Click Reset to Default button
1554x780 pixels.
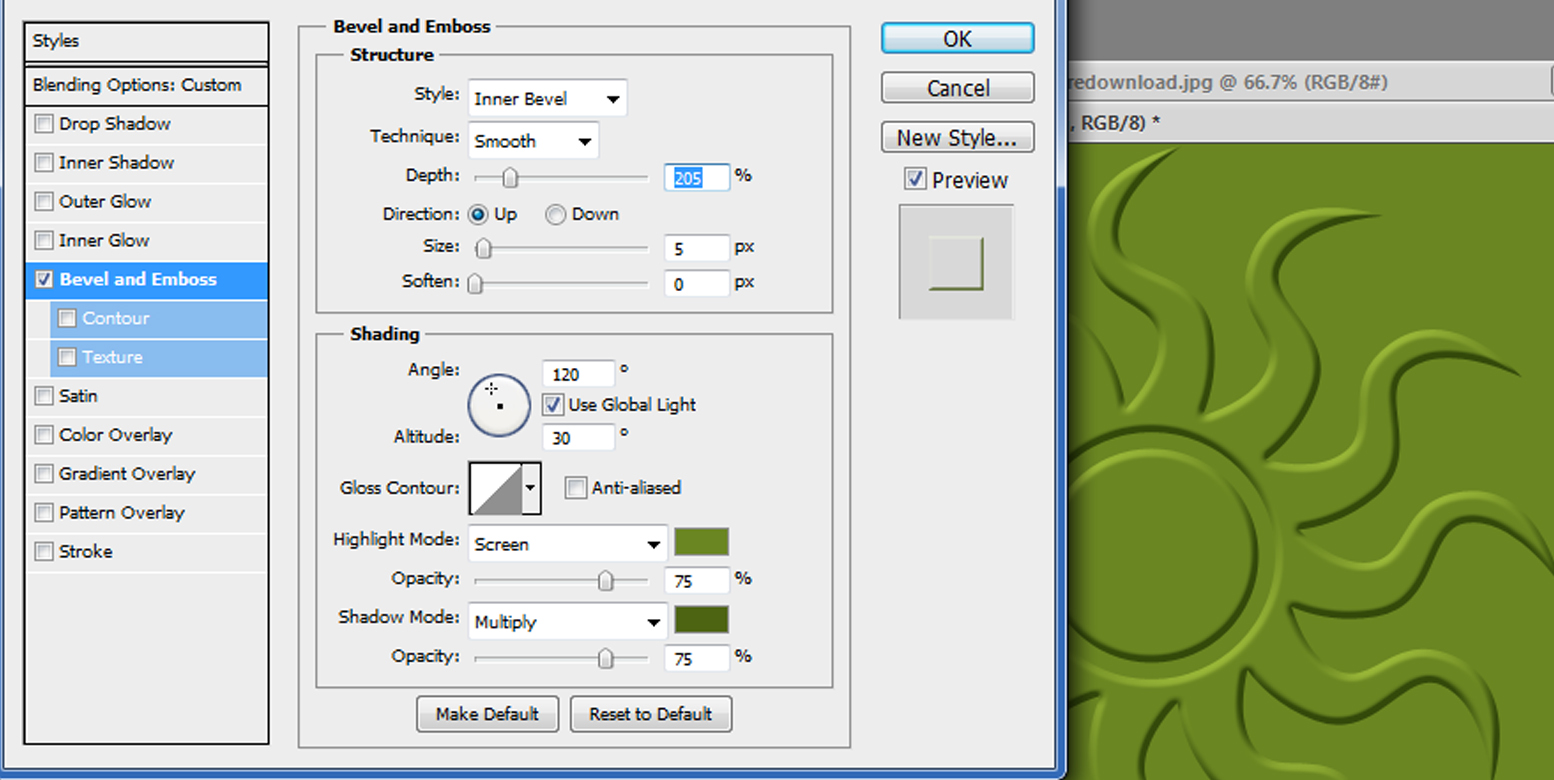point(651,714)
